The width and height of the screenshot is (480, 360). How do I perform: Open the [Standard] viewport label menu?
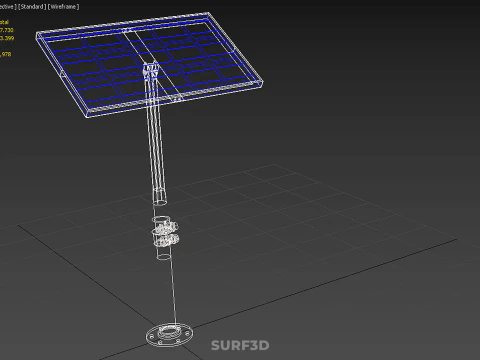pyautogui.click(x=32, y=7)
